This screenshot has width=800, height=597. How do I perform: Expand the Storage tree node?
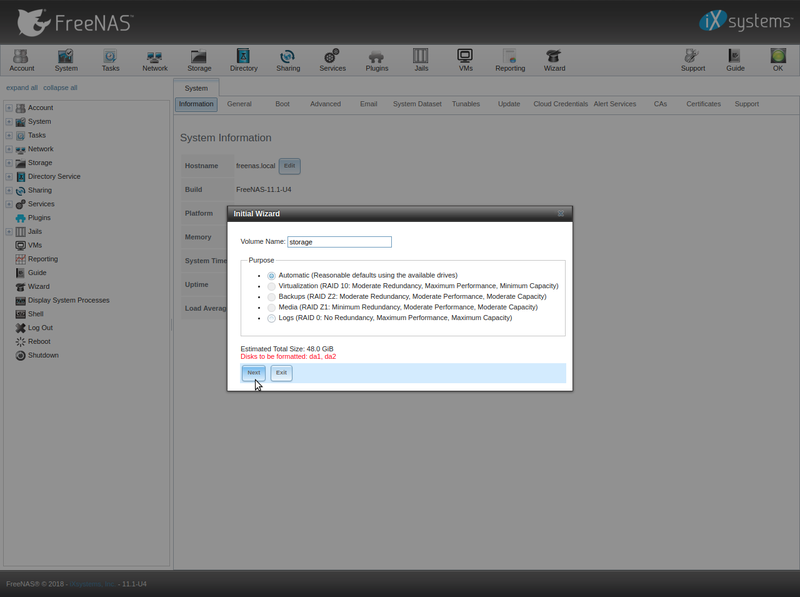click(x=9, y=163)
